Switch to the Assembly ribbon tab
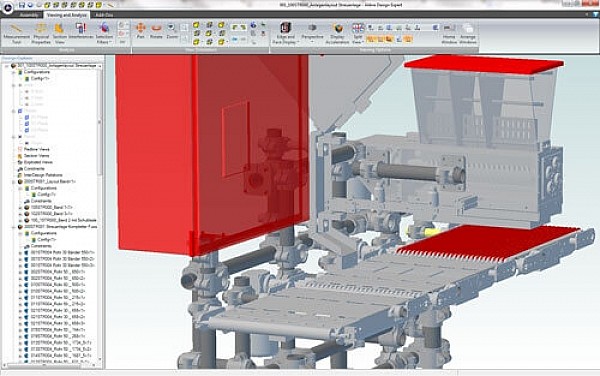Image resolution: width=600 pixels, height=376 pixels. pos(29,15)
